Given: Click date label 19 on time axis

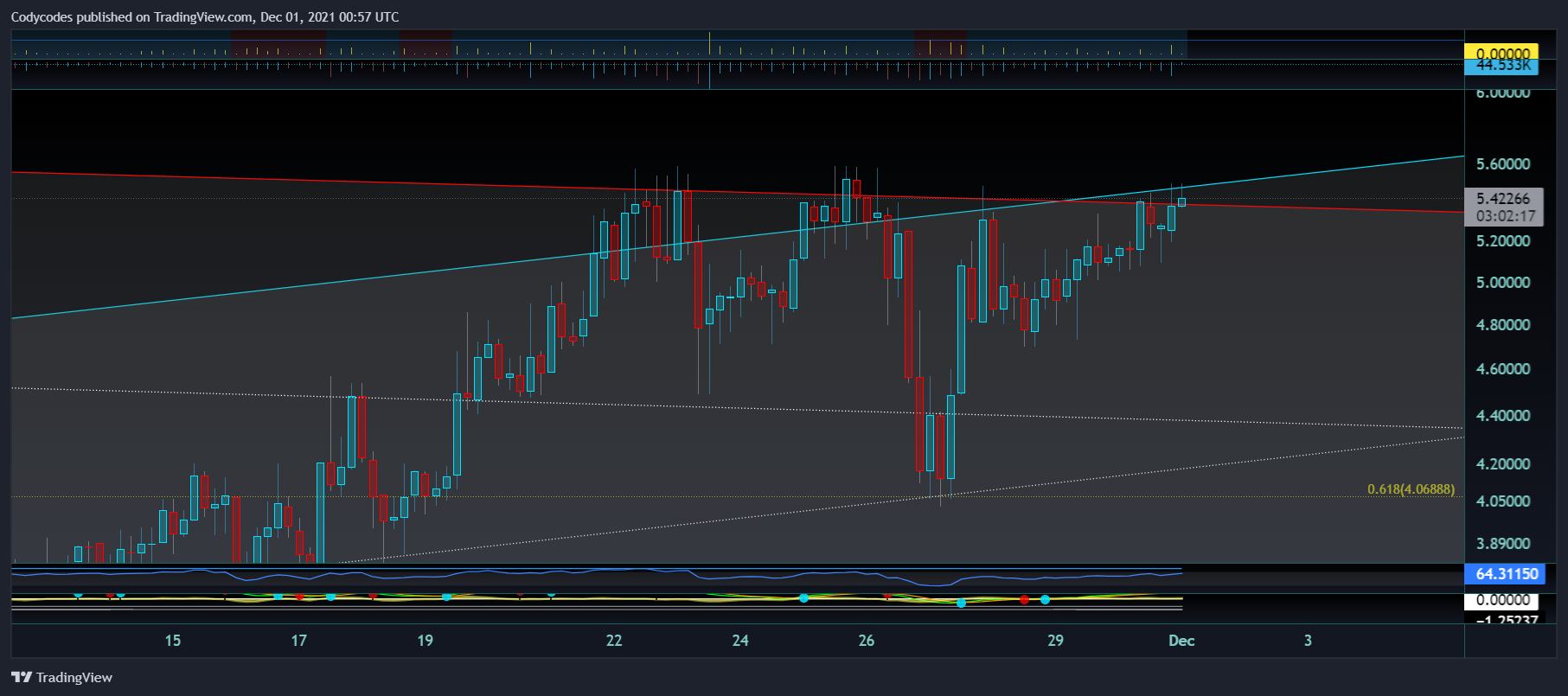Looking at the screenshot, I should point(426,641).
